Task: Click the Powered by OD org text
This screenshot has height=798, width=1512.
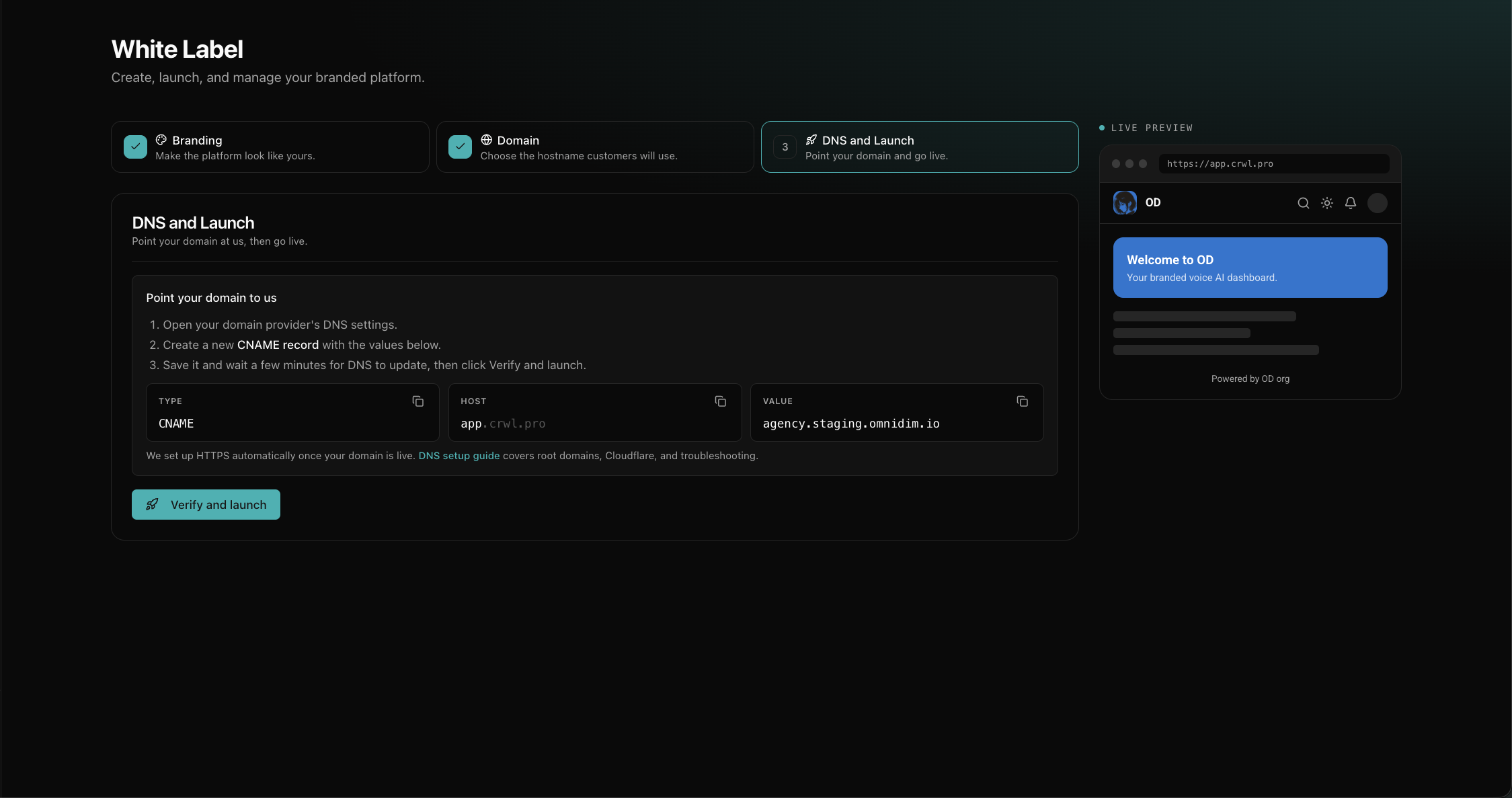Action: (x=1250, y=379)
